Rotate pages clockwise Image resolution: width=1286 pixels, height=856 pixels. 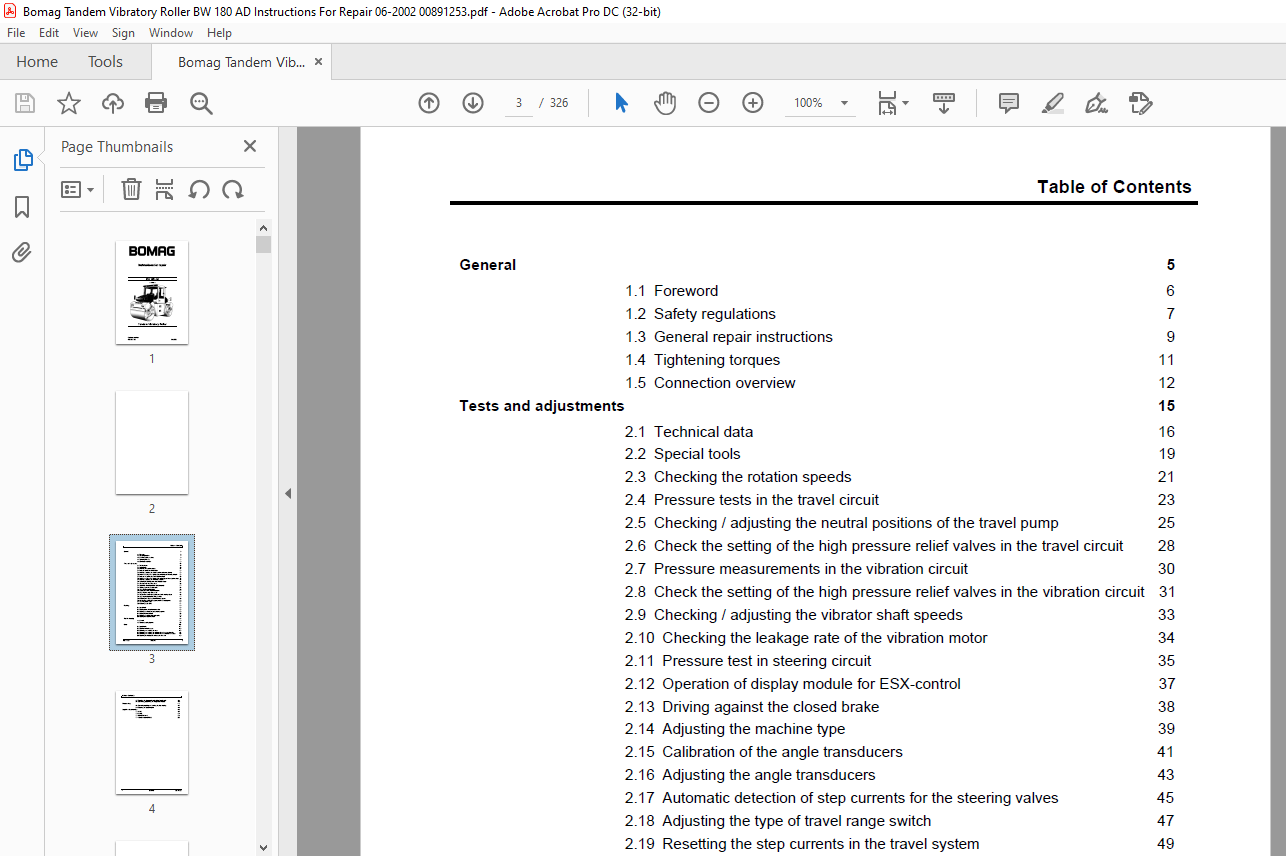[x=233, y=189]
